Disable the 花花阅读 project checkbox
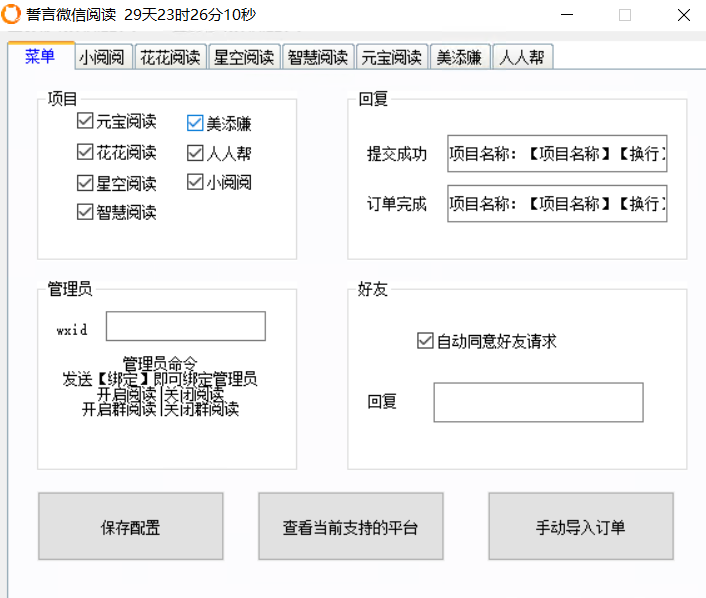This screenshot has width=706, height=598. [x=85, y=153]
